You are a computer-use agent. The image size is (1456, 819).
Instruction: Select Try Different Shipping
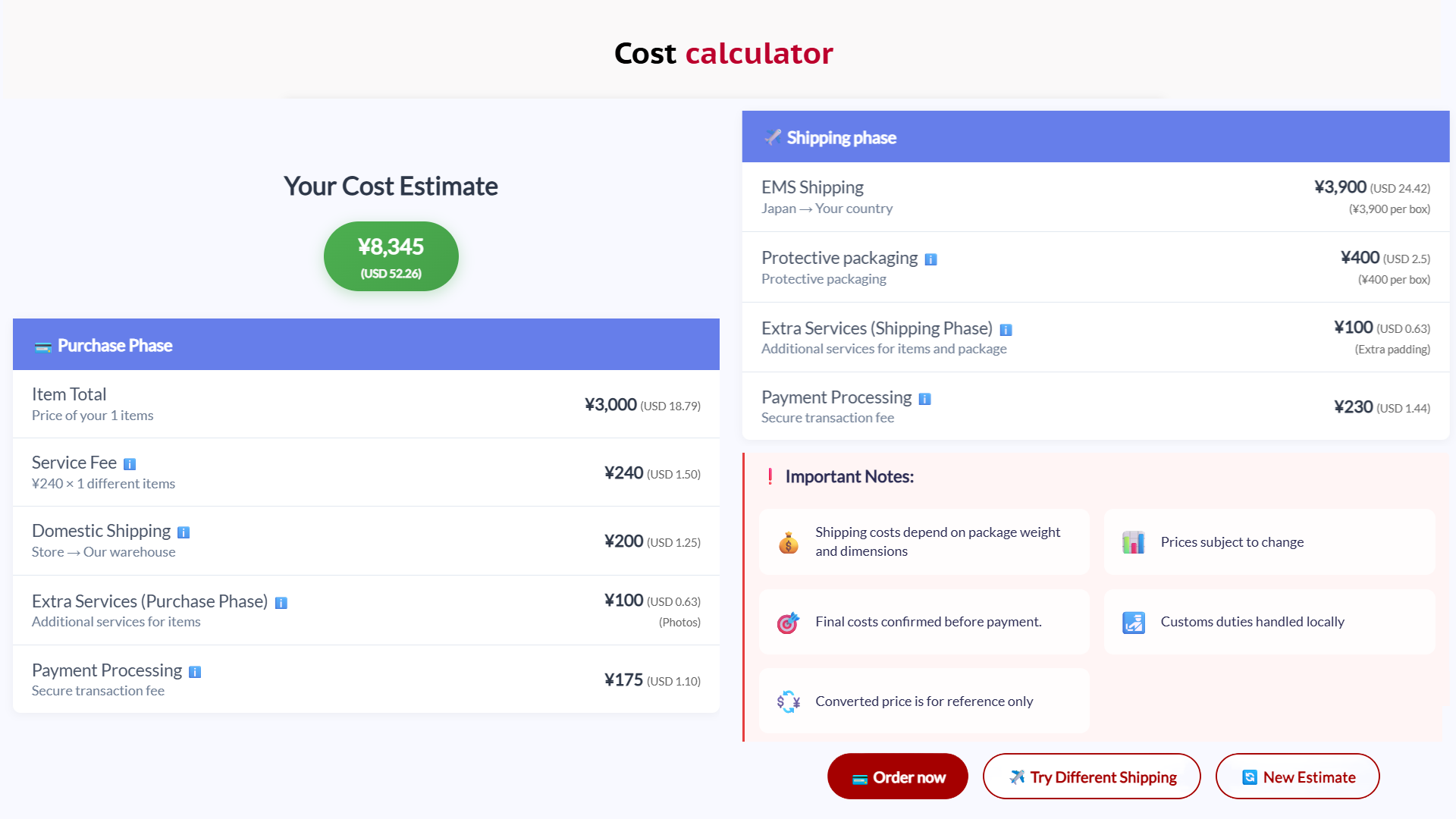pos(1091,777)
